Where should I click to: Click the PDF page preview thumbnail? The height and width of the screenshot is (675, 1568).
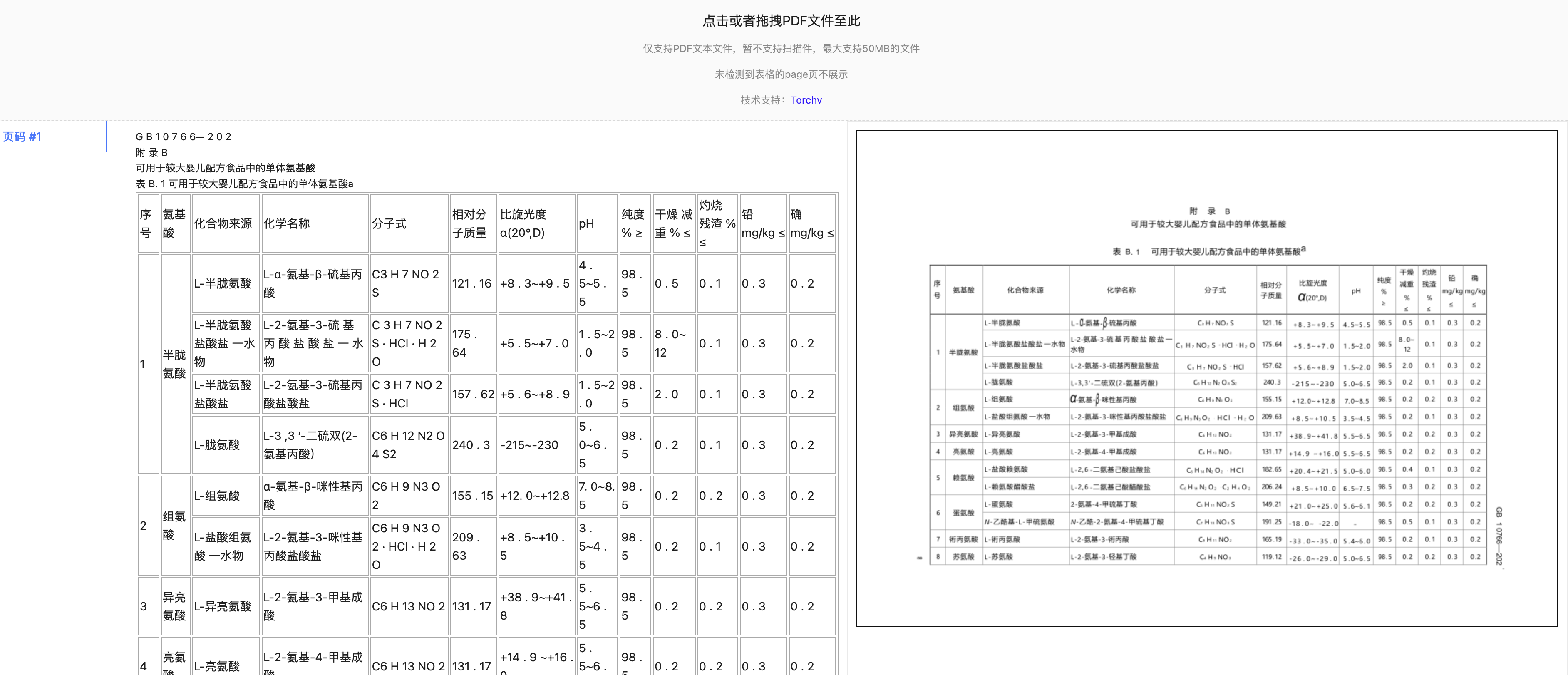1206,378
